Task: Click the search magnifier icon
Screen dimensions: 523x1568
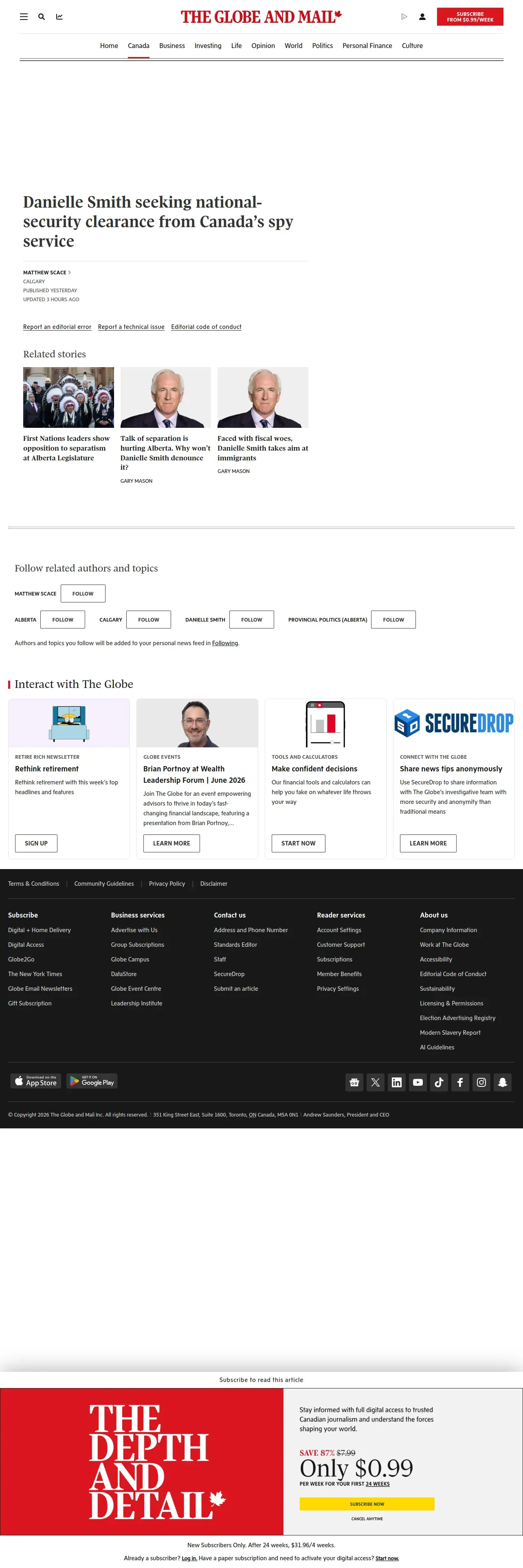Action: click(42, 17)
